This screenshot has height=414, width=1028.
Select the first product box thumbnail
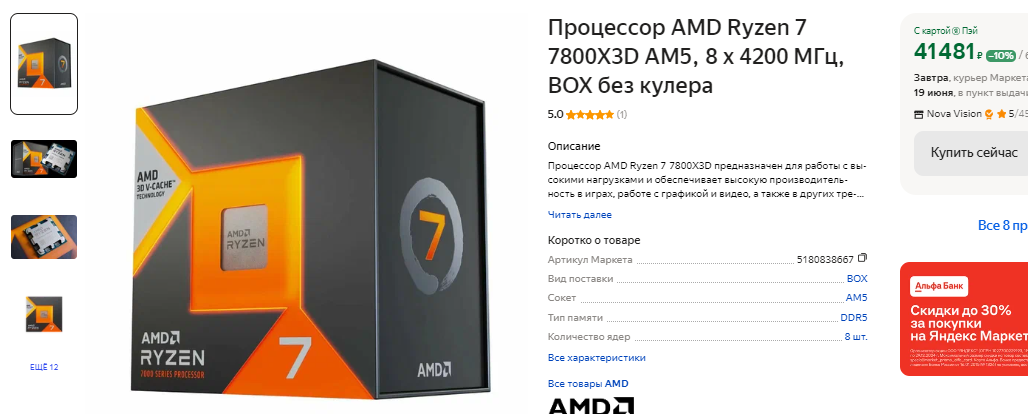point(44,64)
